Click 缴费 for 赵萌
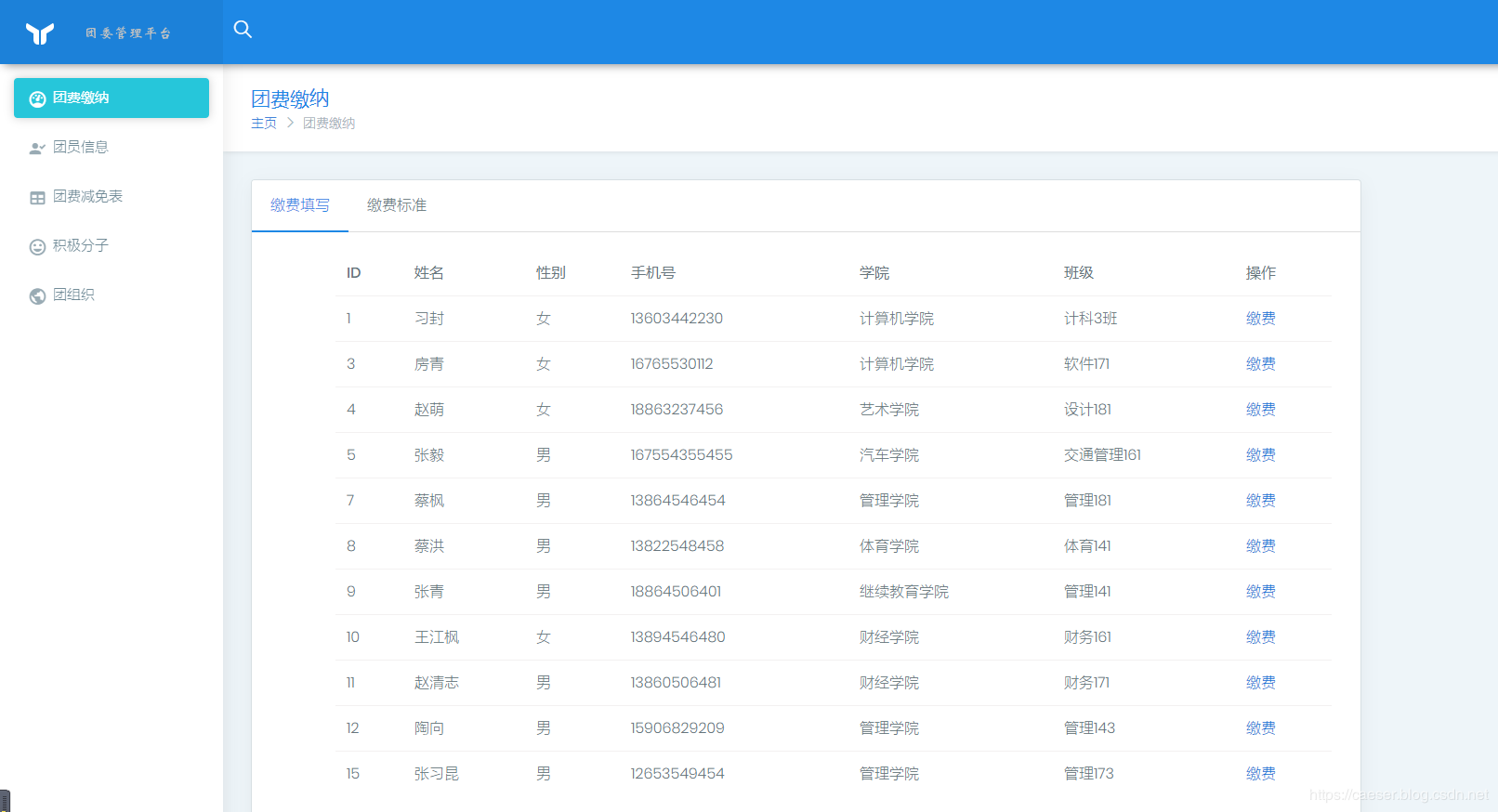Image resolution: width=1498 pixels, height=812 pixels. tap(1261, 410)
